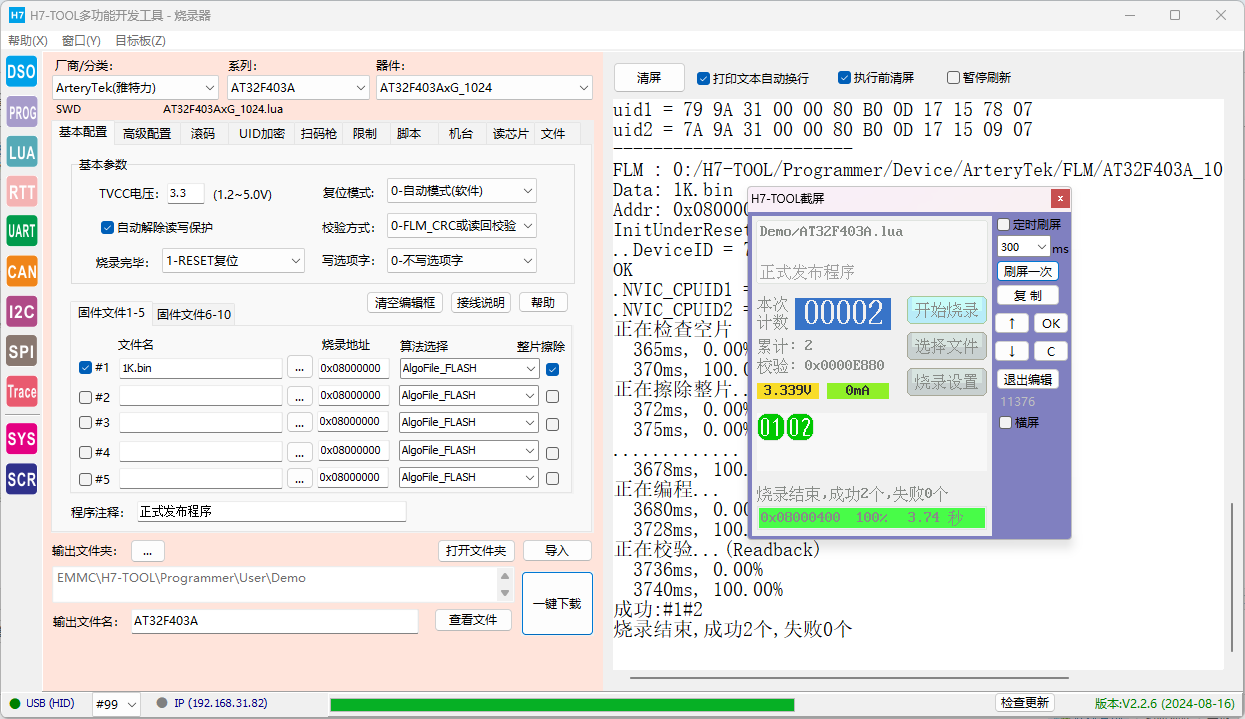Open the #99 device number dropdown
Image resolution: width=1245 pixels, height=719 pixels.
pyautogui.click(x=116, y=704)
